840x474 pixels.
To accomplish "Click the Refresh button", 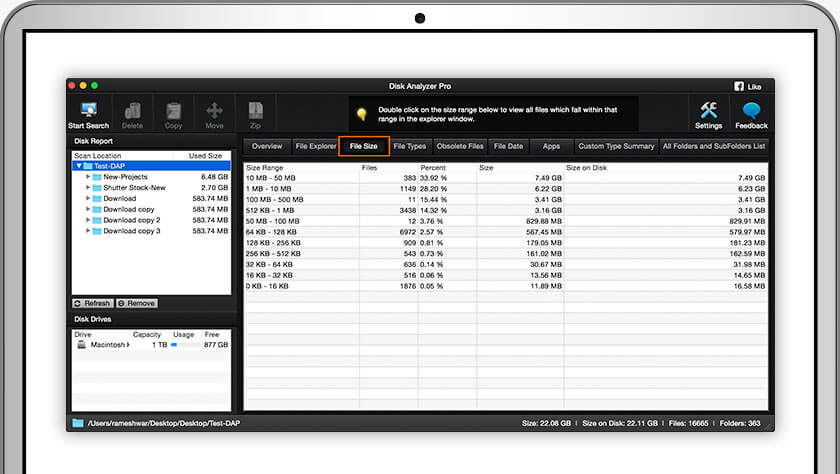I will (x=93, y=303).
